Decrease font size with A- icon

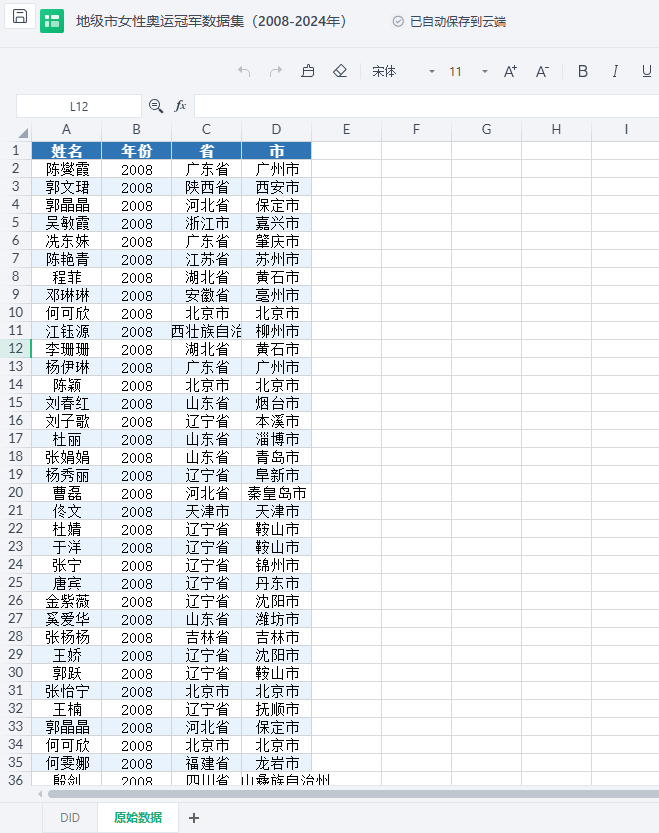pyautogui.click(x=542, y=71)
